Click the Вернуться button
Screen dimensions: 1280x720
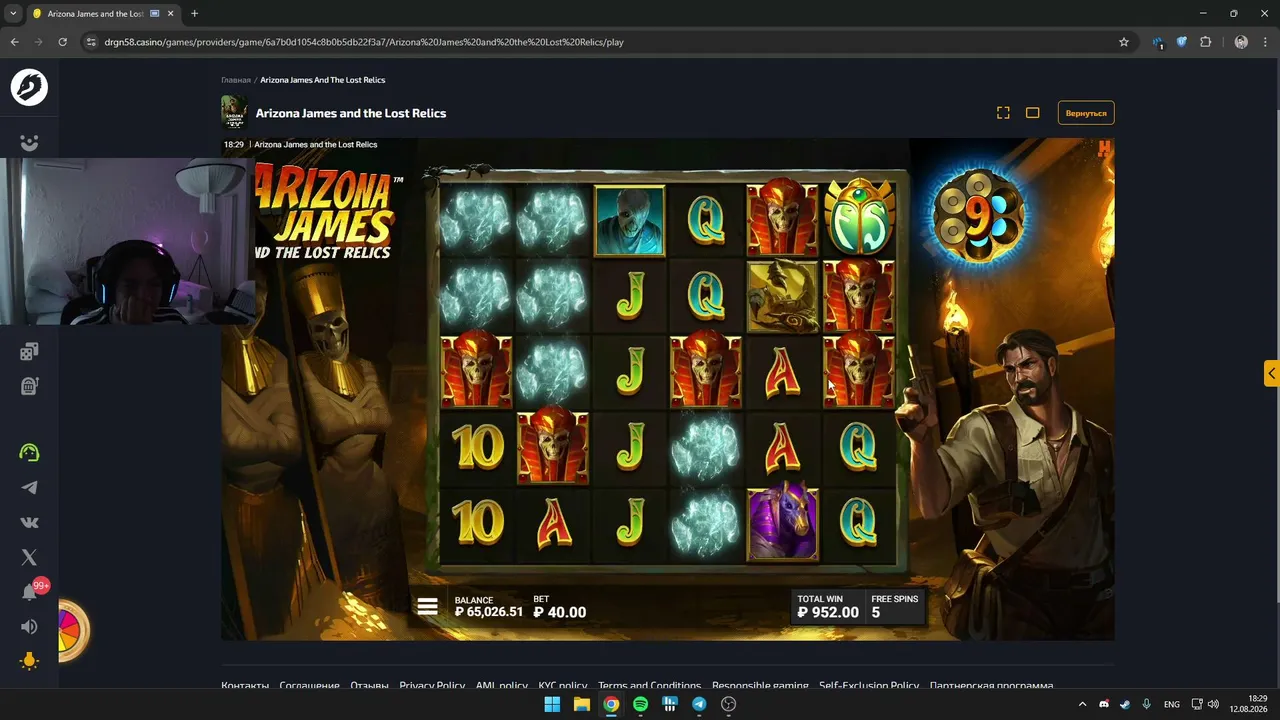(1086, 113)
